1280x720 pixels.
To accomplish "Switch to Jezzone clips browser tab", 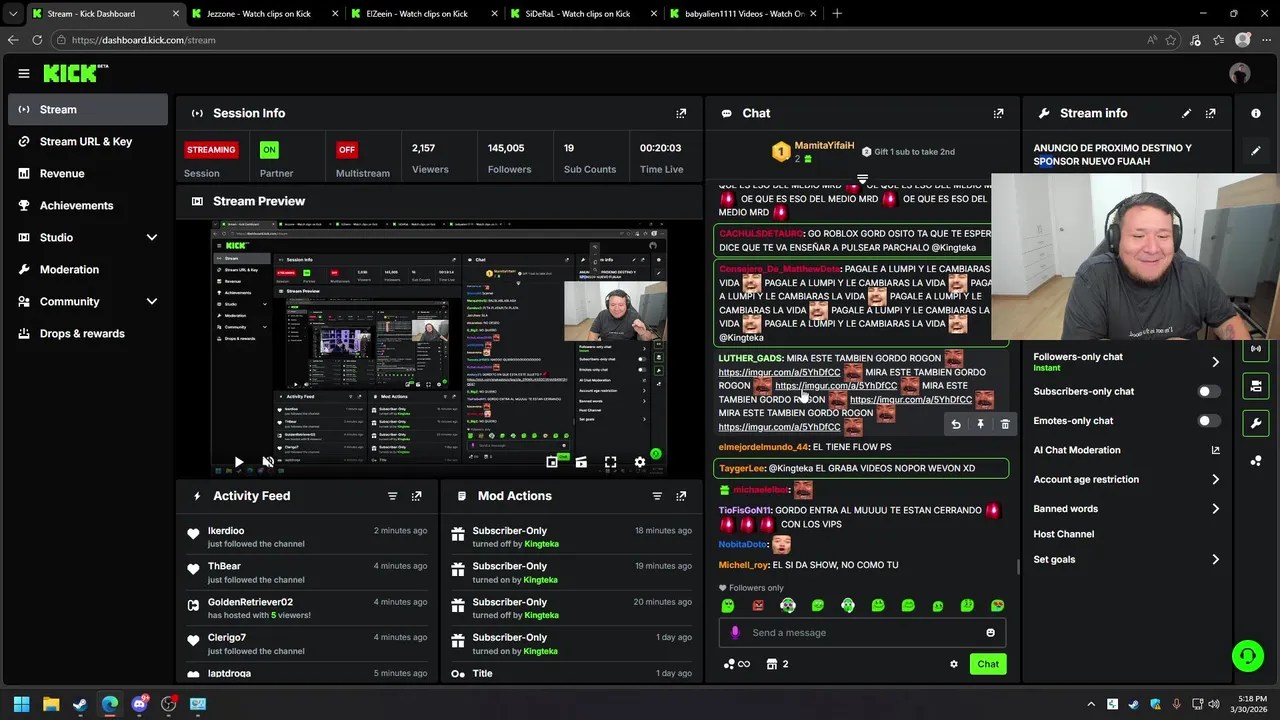I will pos(264,14).
